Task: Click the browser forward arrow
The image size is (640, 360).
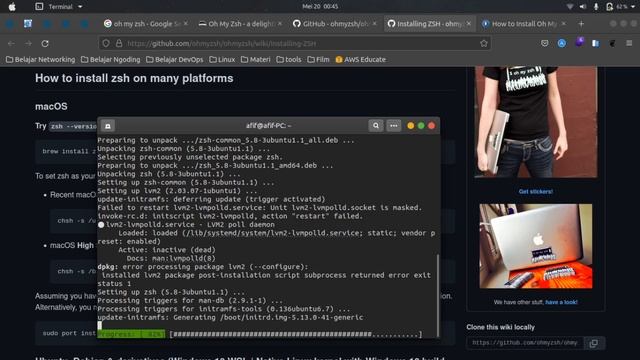Action: 28,43
